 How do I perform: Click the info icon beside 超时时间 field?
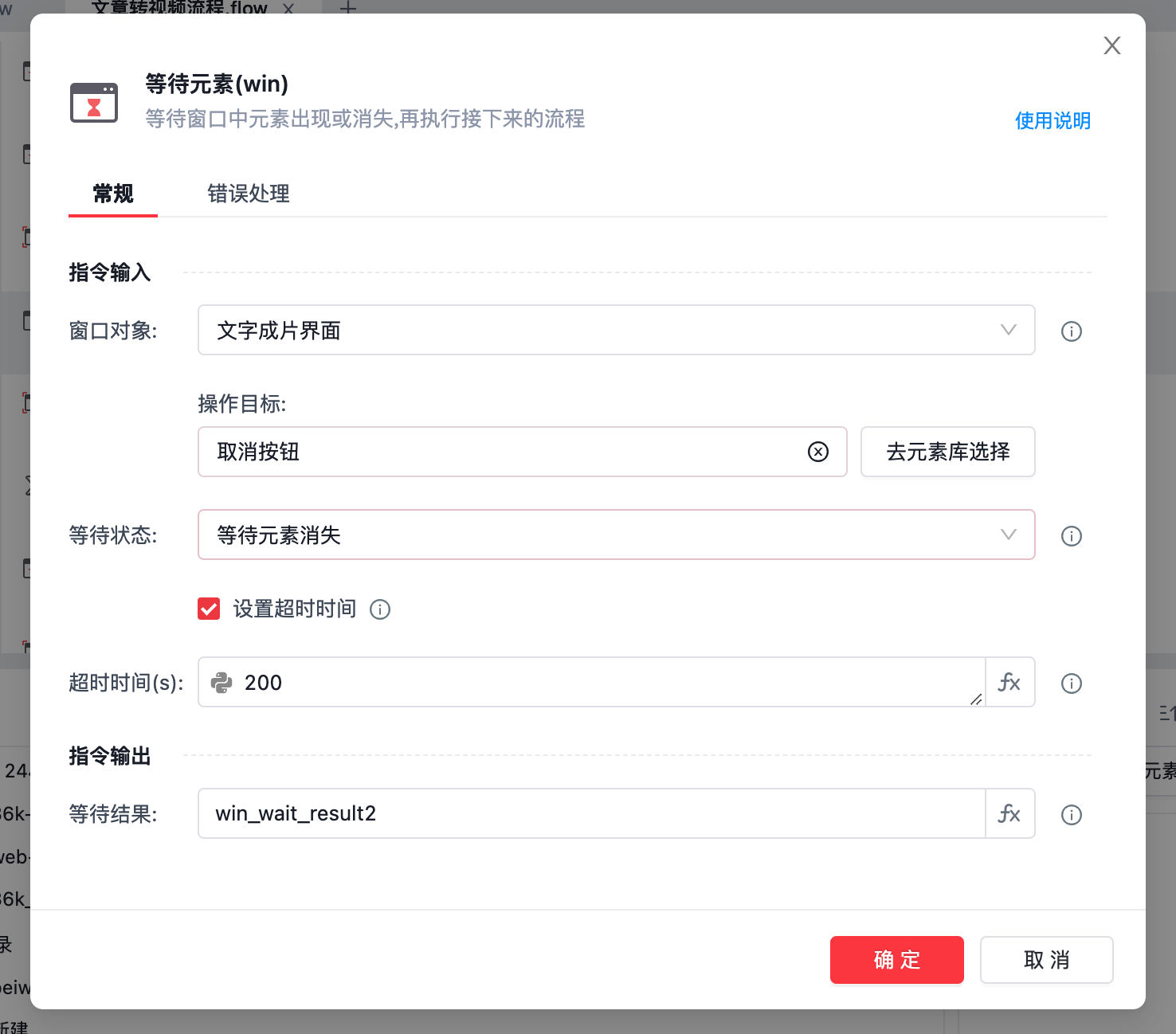(1072, 683)
